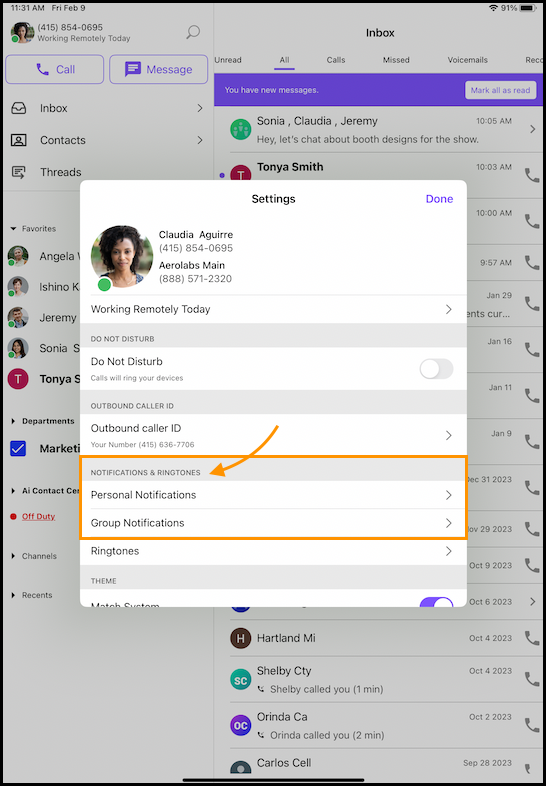Viewport: 546px width, 786px height.
Task: Tap the Off Duty status link
Action: (x=38, y=516)
